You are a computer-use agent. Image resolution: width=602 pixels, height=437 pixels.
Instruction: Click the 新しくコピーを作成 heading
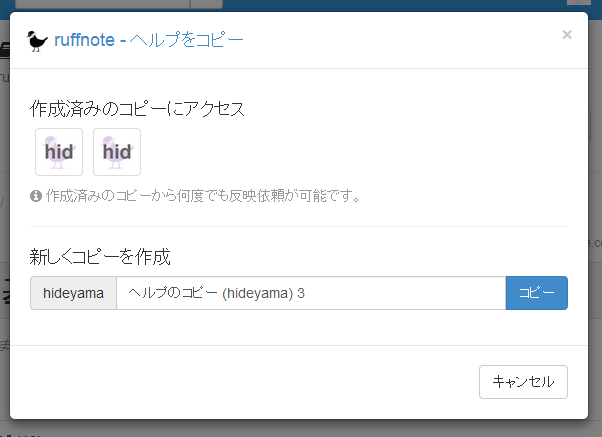click(100, 257)
